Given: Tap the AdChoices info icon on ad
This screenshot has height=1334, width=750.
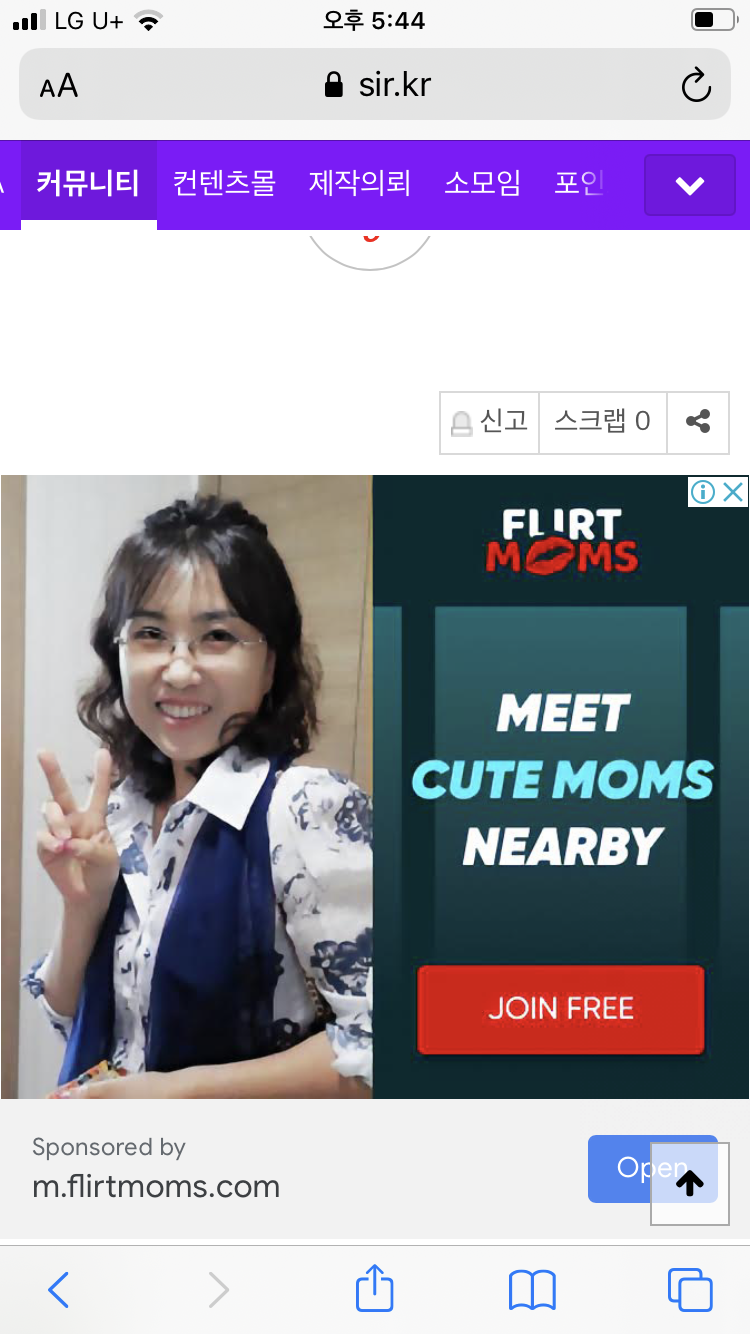Looking at the screenshot, I should (x=703, y=491).
